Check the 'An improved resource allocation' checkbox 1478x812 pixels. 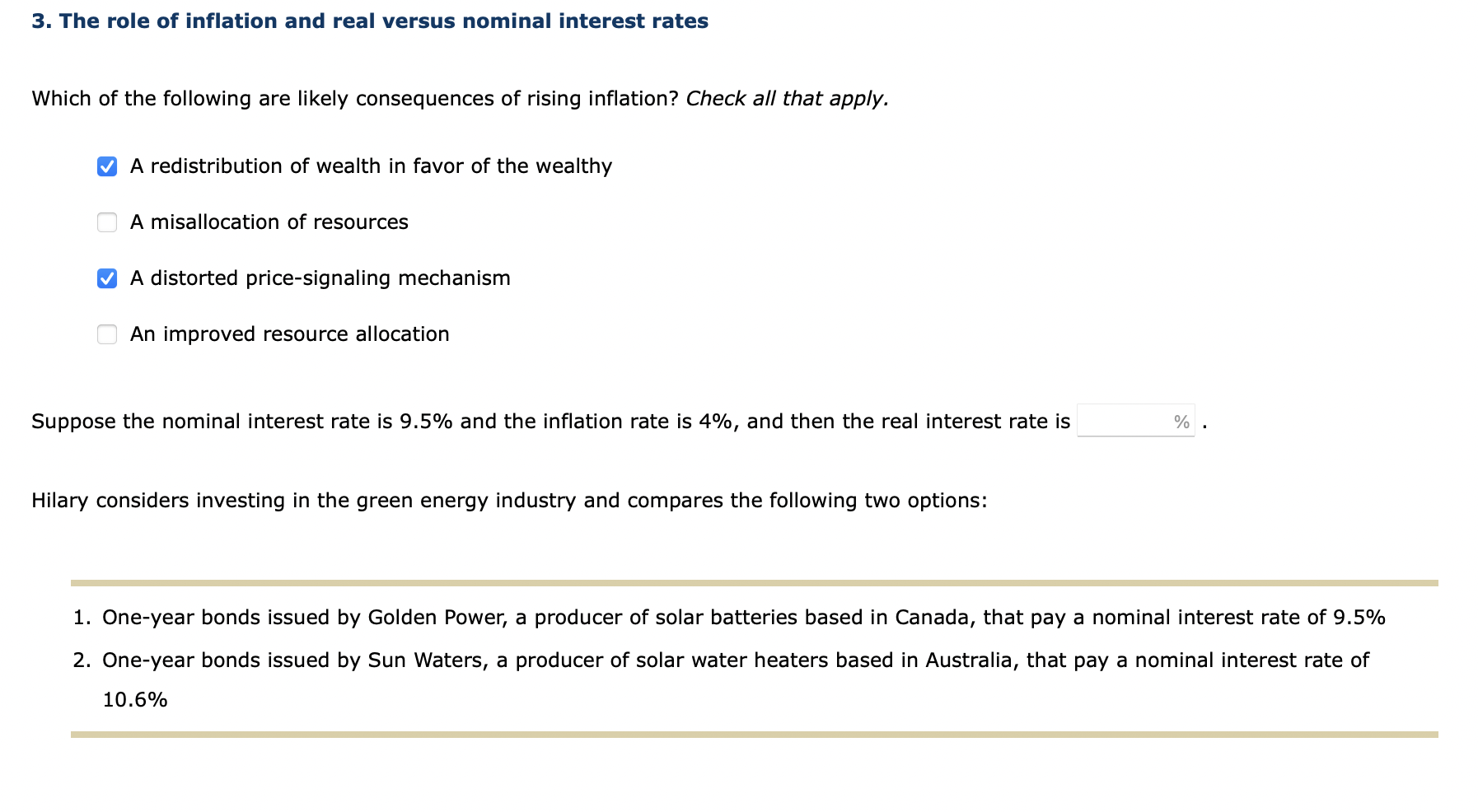106,334
